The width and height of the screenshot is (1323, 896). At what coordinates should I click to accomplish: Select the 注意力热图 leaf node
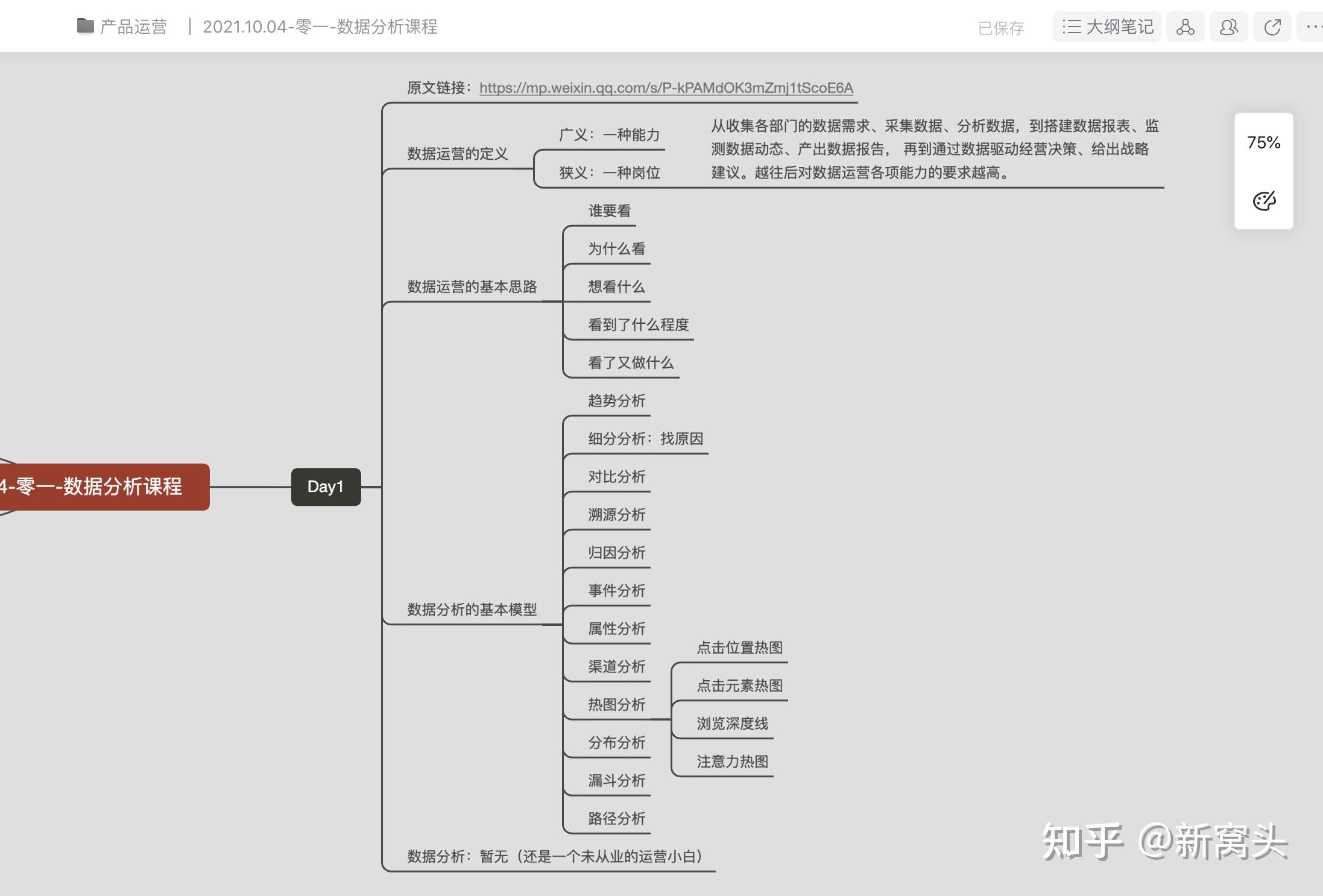click(x=733, y=762)
